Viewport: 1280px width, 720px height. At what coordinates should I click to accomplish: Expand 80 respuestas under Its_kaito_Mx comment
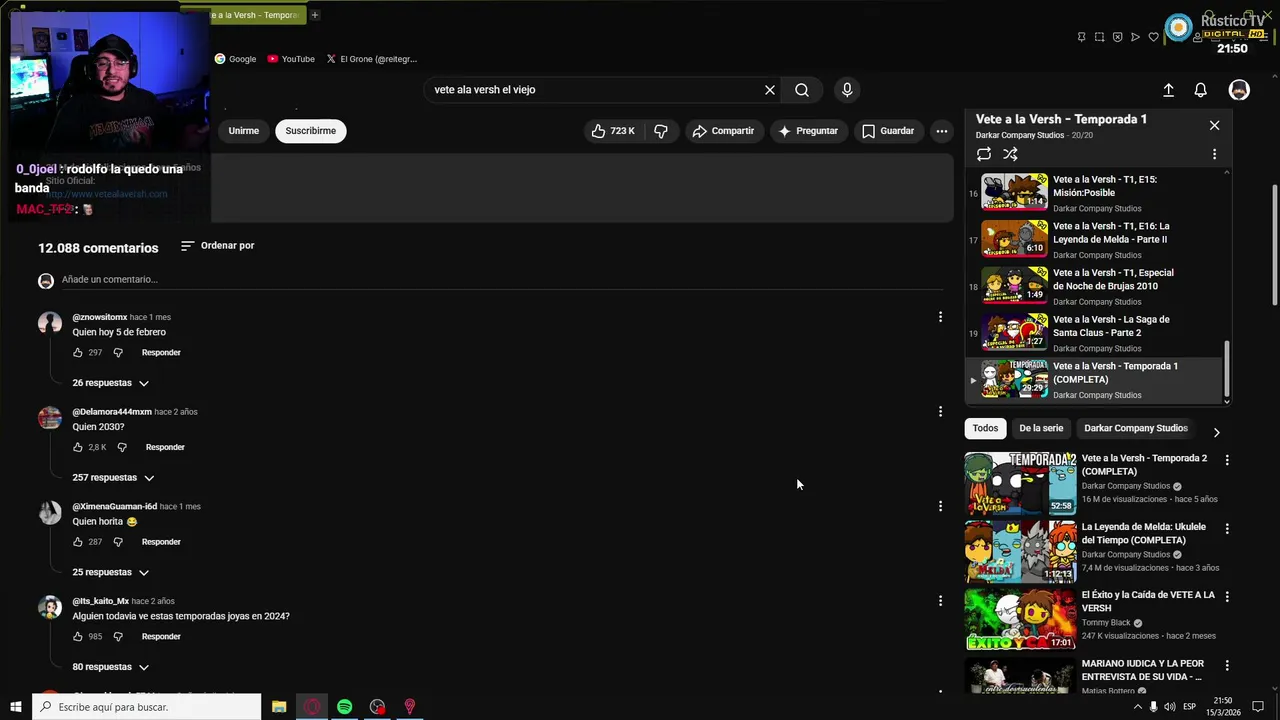110,667
